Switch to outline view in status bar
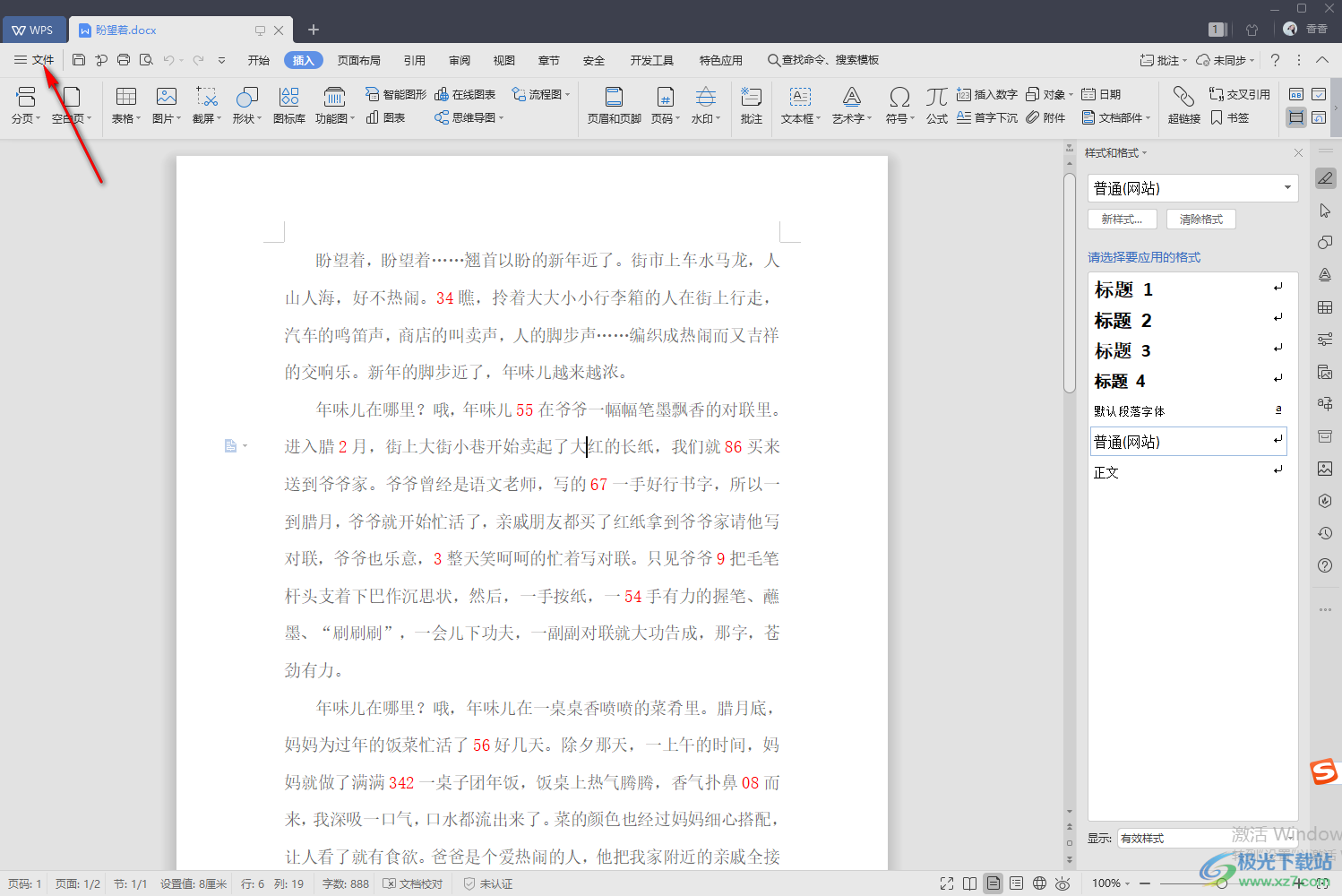Viewport: 1342px width, 896px height. click(x=1016, y=883)
